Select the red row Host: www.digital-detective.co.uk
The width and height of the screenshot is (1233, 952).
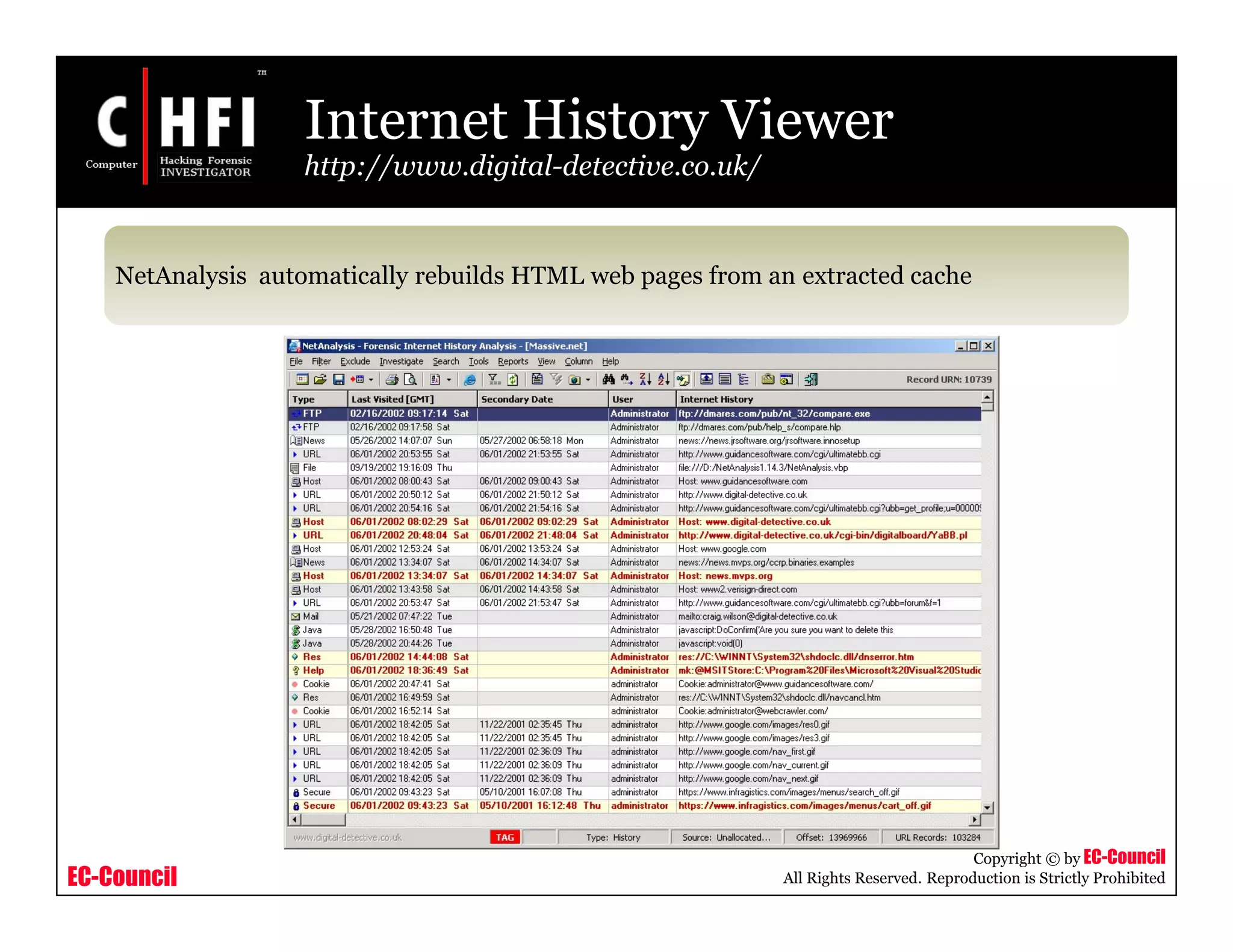(635, 522)
